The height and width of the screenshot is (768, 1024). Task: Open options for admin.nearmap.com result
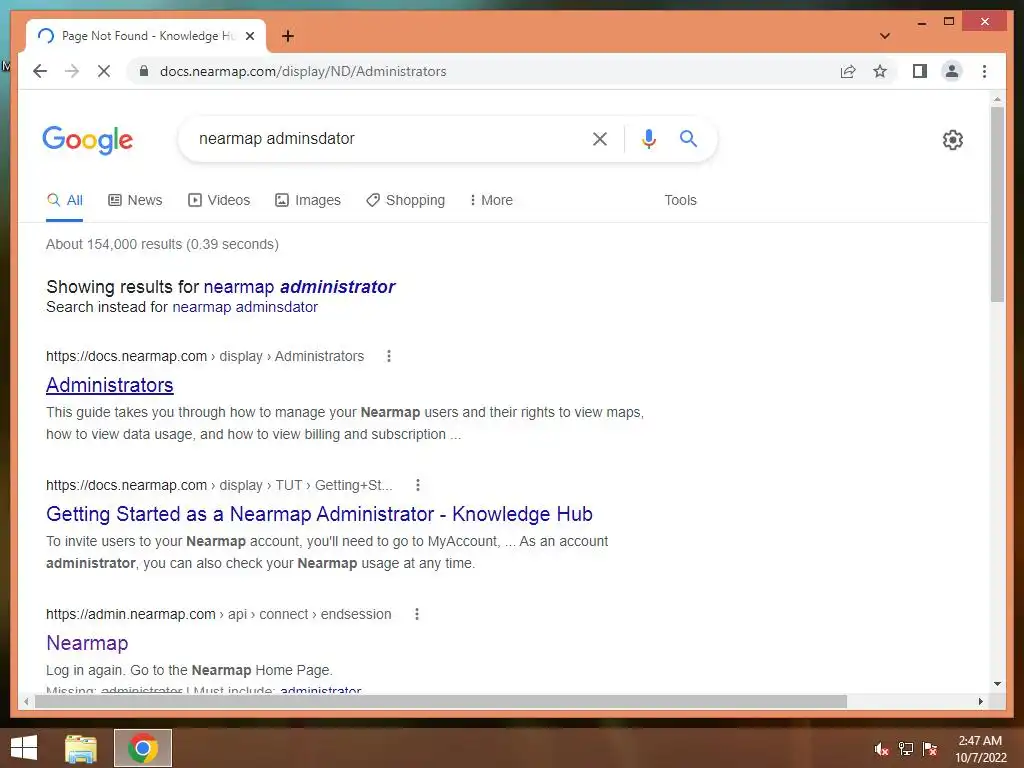coord(417,614)
